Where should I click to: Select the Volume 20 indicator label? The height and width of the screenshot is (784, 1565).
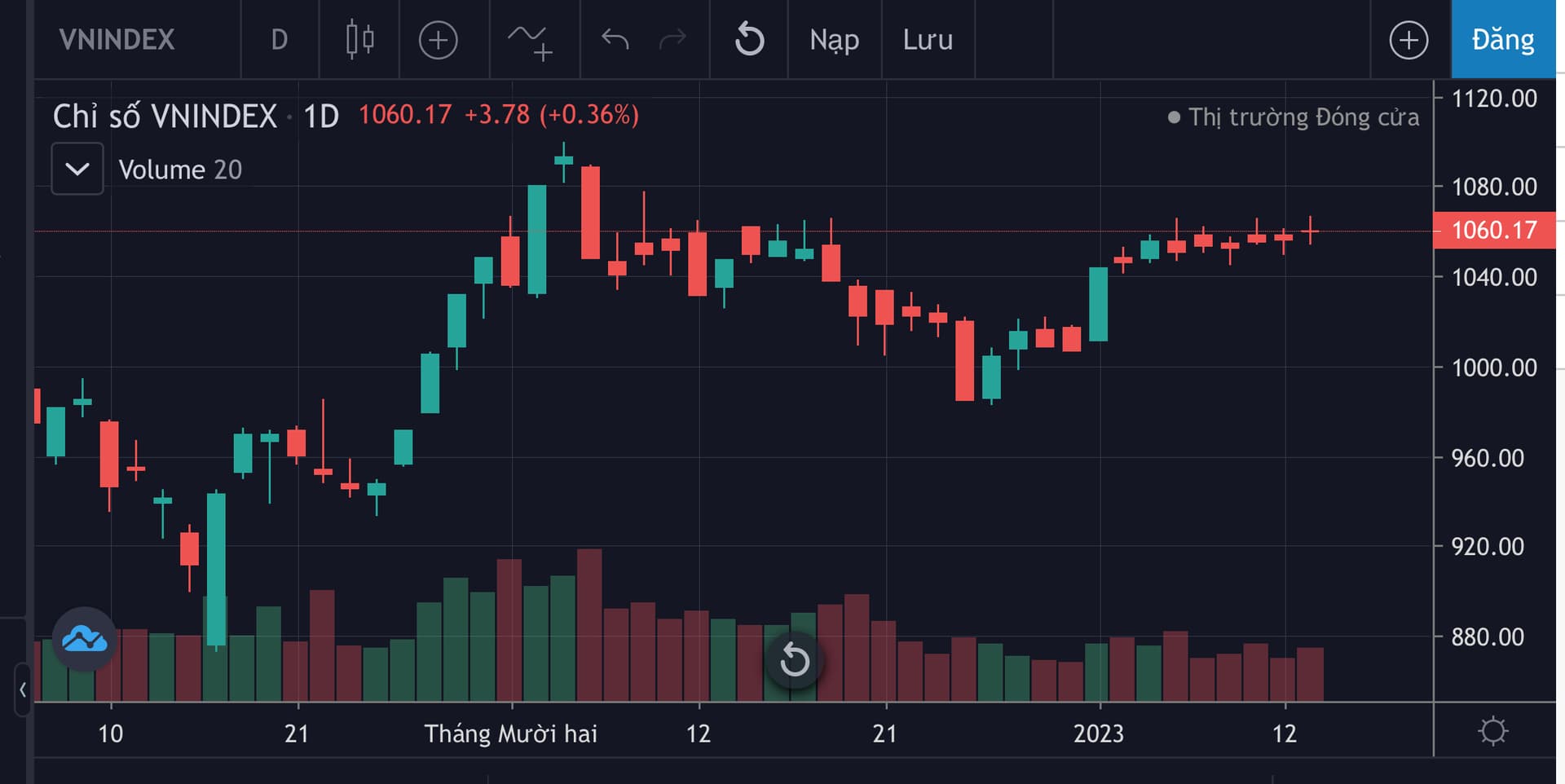180,170
